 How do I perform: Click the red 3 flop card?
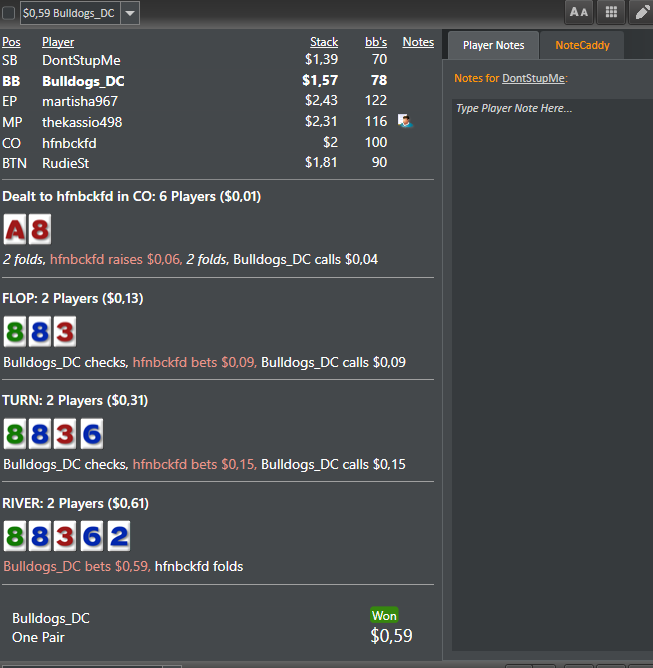coord(65,331)
